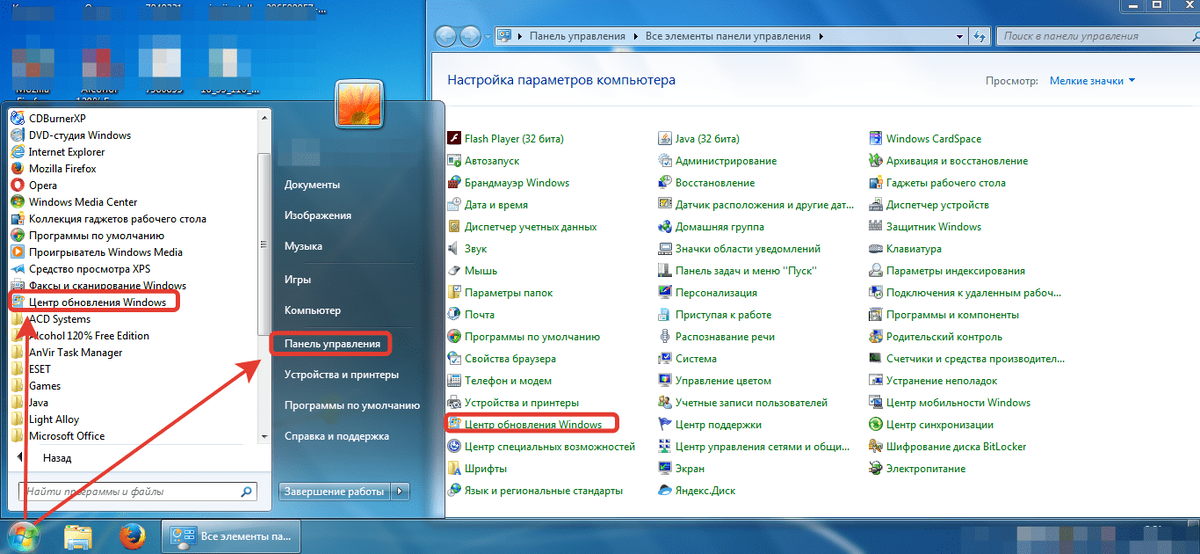Click the Завершение работы button
This screenshot has width=1200, height=554.
[x=334, y=491]
